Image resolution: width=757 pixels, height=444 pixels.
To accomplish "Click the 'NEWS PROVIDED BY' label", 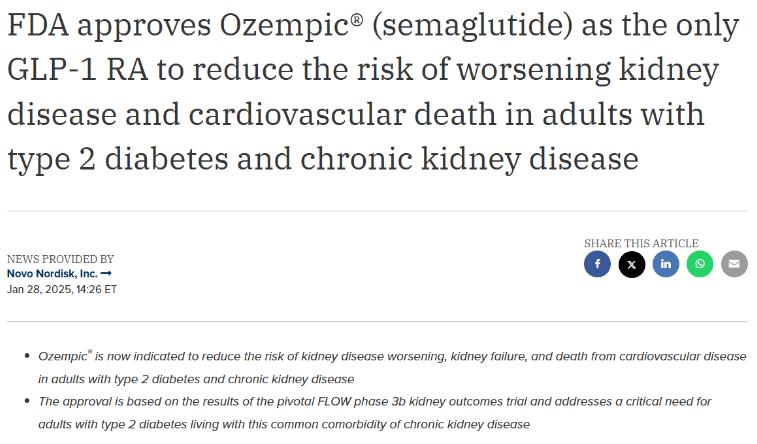I will 60,259.
